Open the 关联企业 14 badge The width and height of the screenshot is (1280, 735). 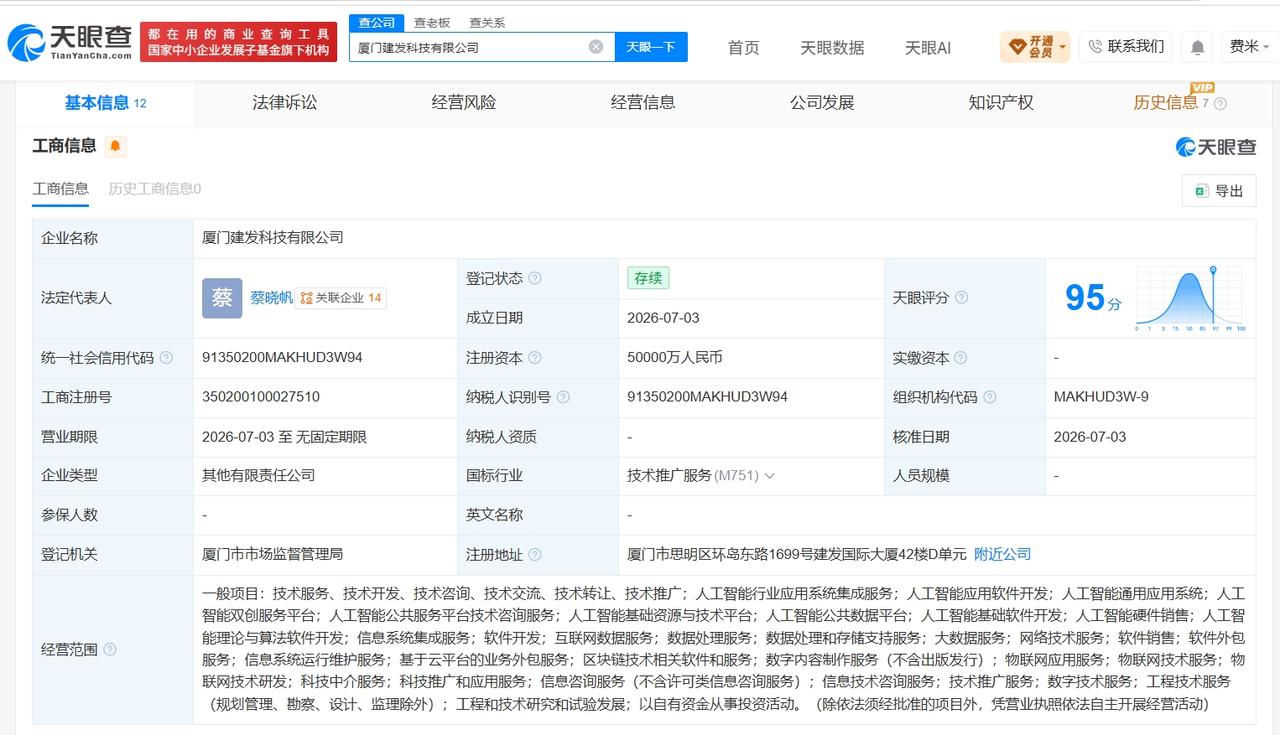tap(341, 298)
